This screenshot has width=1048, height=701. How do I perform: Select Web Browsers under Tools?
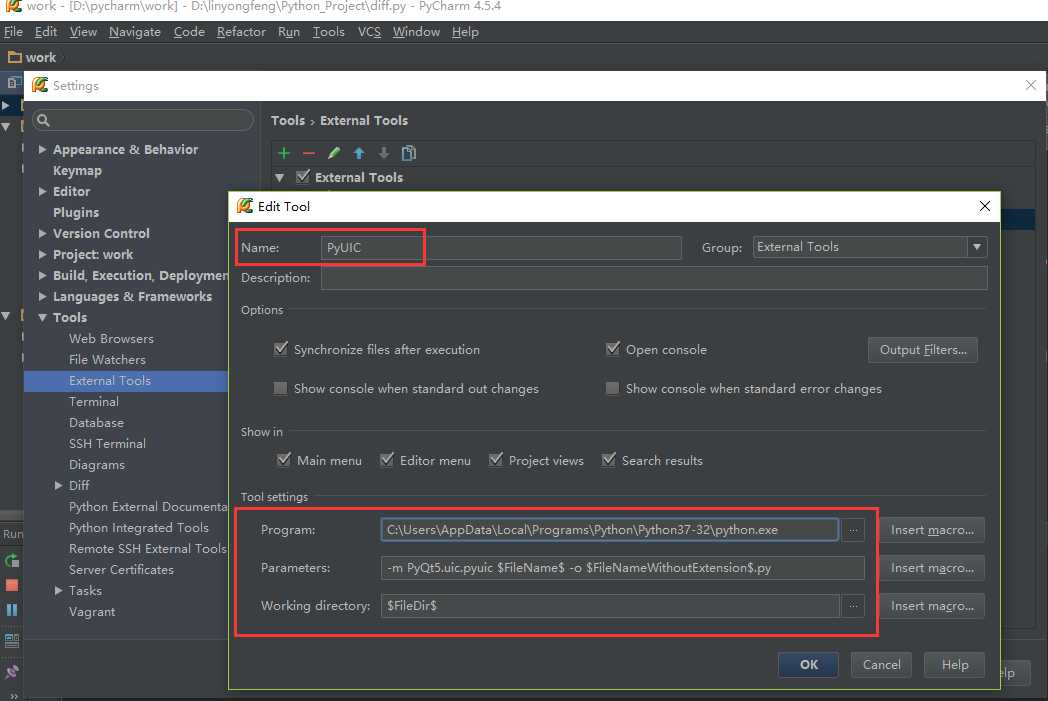click(x=111, y=339)
